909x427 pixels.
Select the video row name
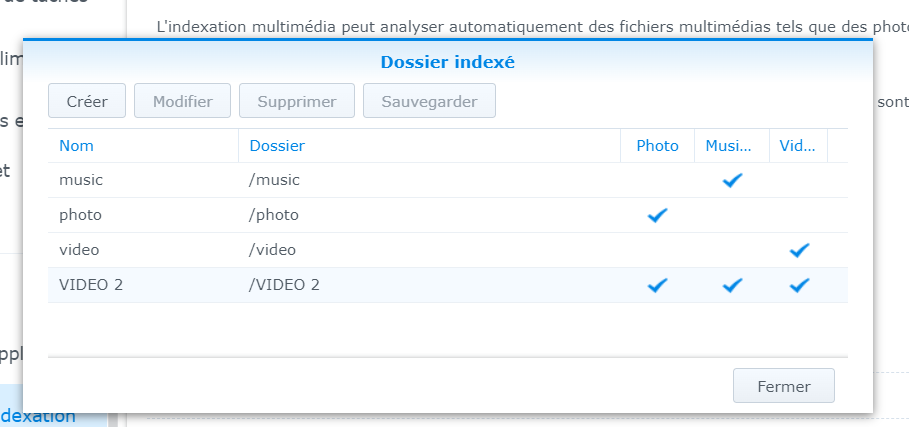pyautogui.click(x=80, y=250)
